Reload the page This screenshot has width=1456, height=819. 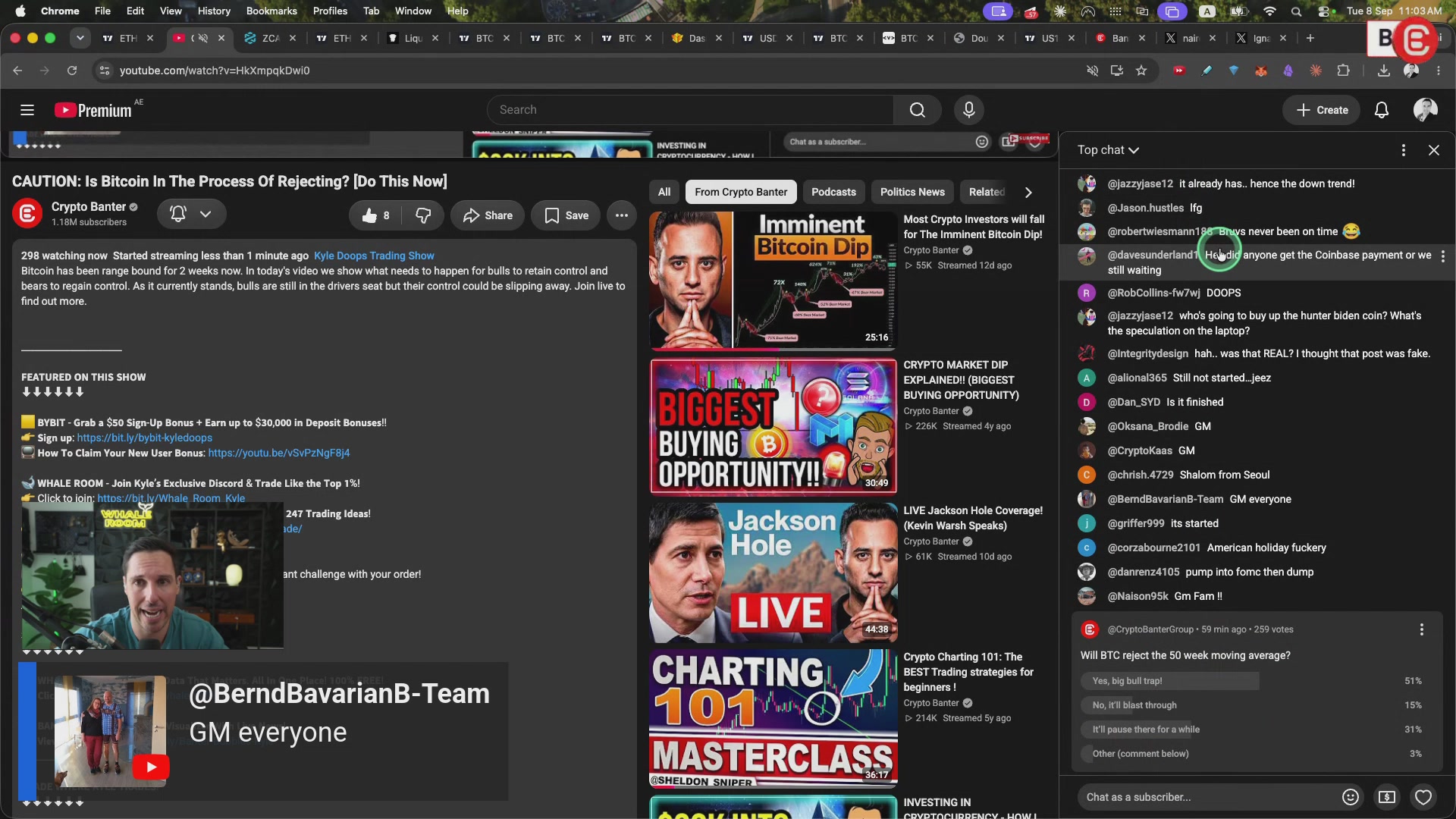point(72,71)
